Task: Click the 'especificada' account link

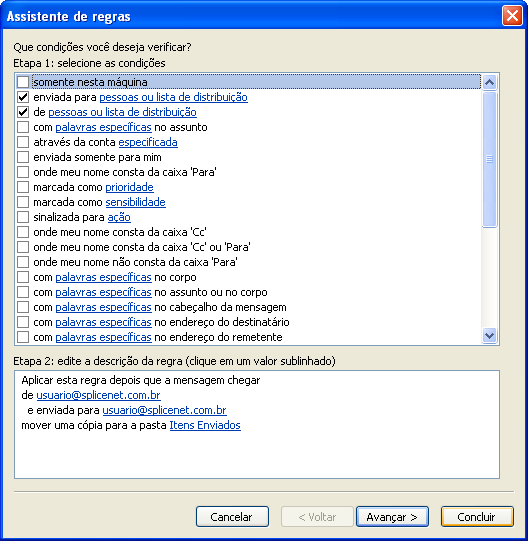Action: click(148, 142)
